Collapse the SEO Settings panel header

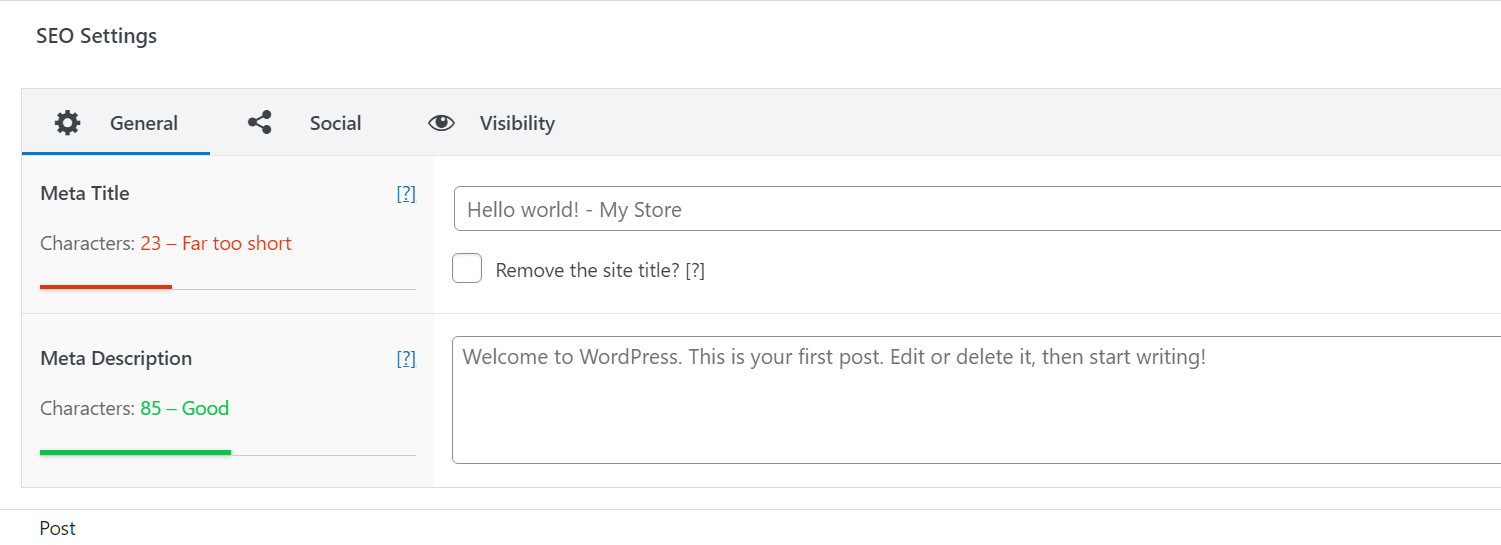click(97, 36)
